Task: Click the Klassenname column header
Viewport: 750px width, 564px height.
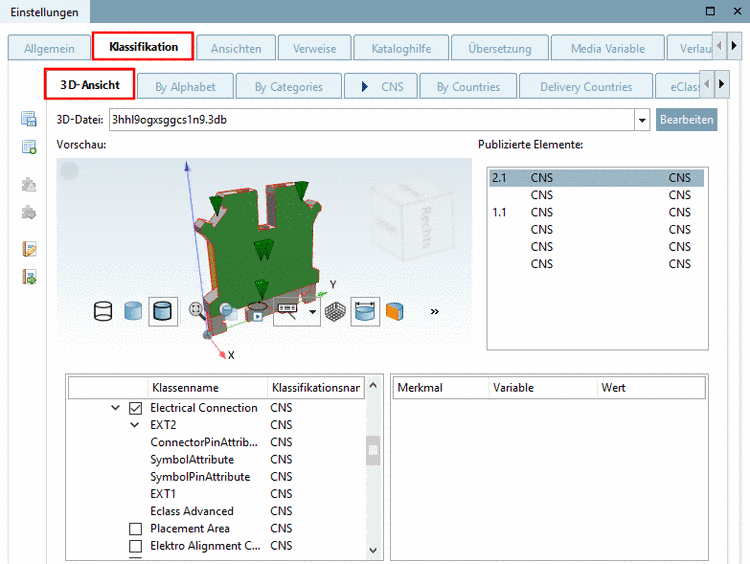Action: [x=207, y=387]
